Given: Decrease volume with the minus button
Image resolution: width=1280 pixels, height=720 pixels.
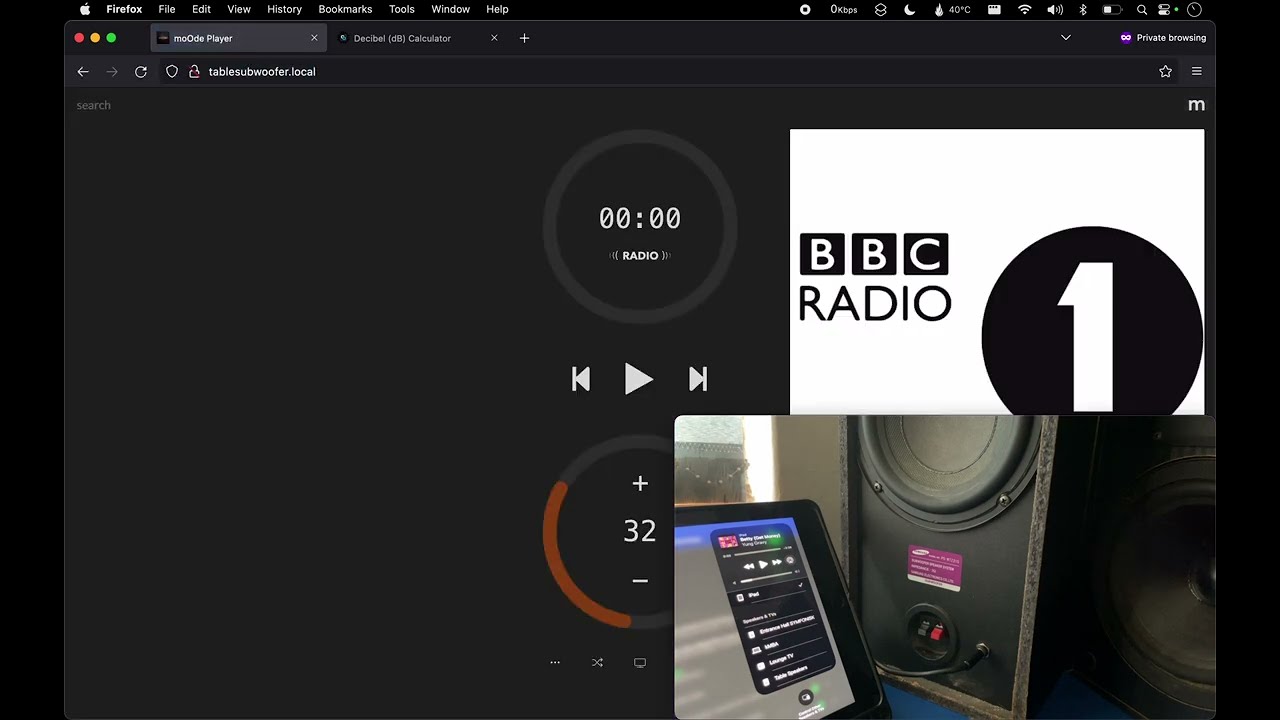Looking at the screenshot, I should point(640,581).
